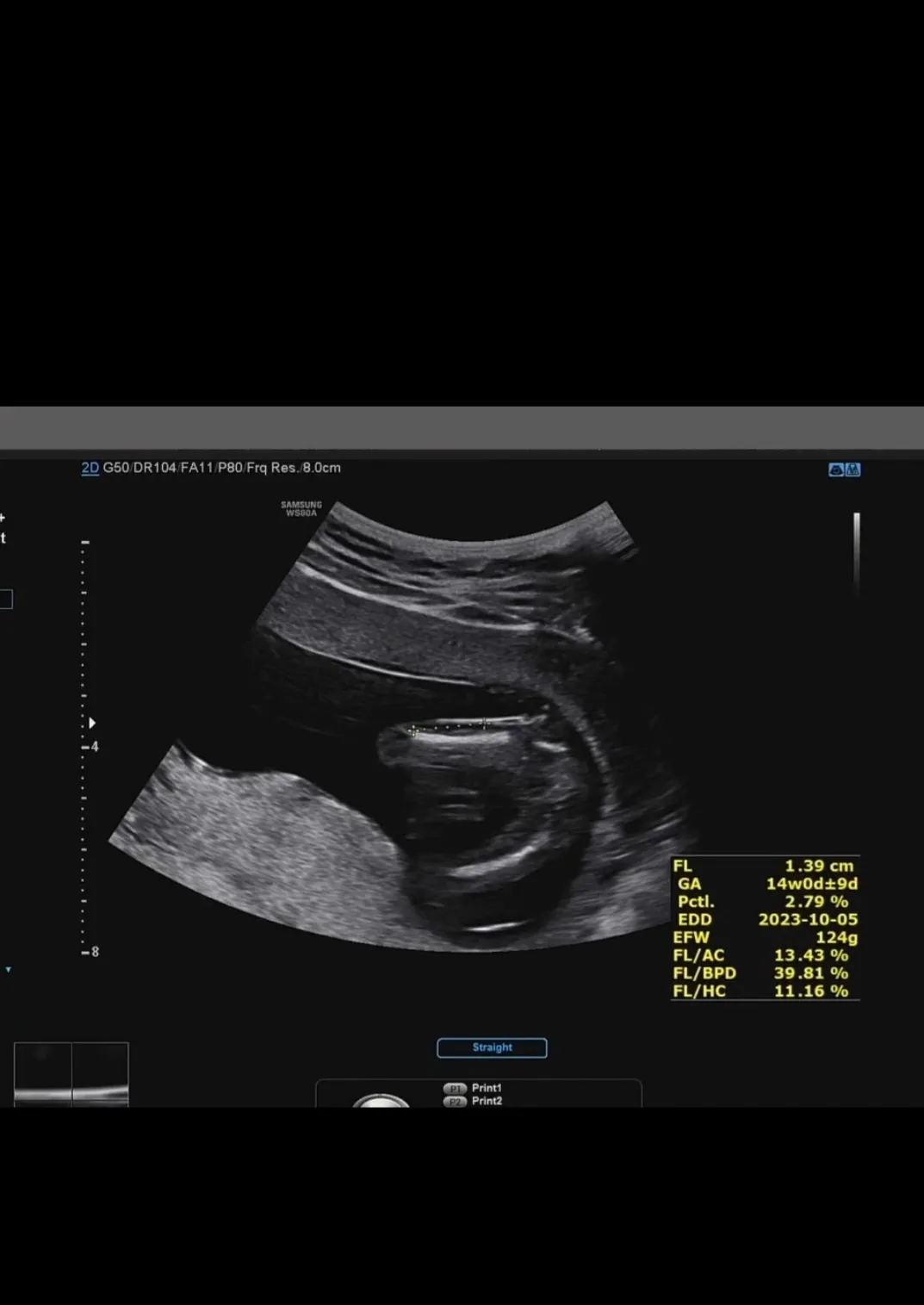
Task: Open the left thumbnail in the clip strip
Action: [43, 1073]
